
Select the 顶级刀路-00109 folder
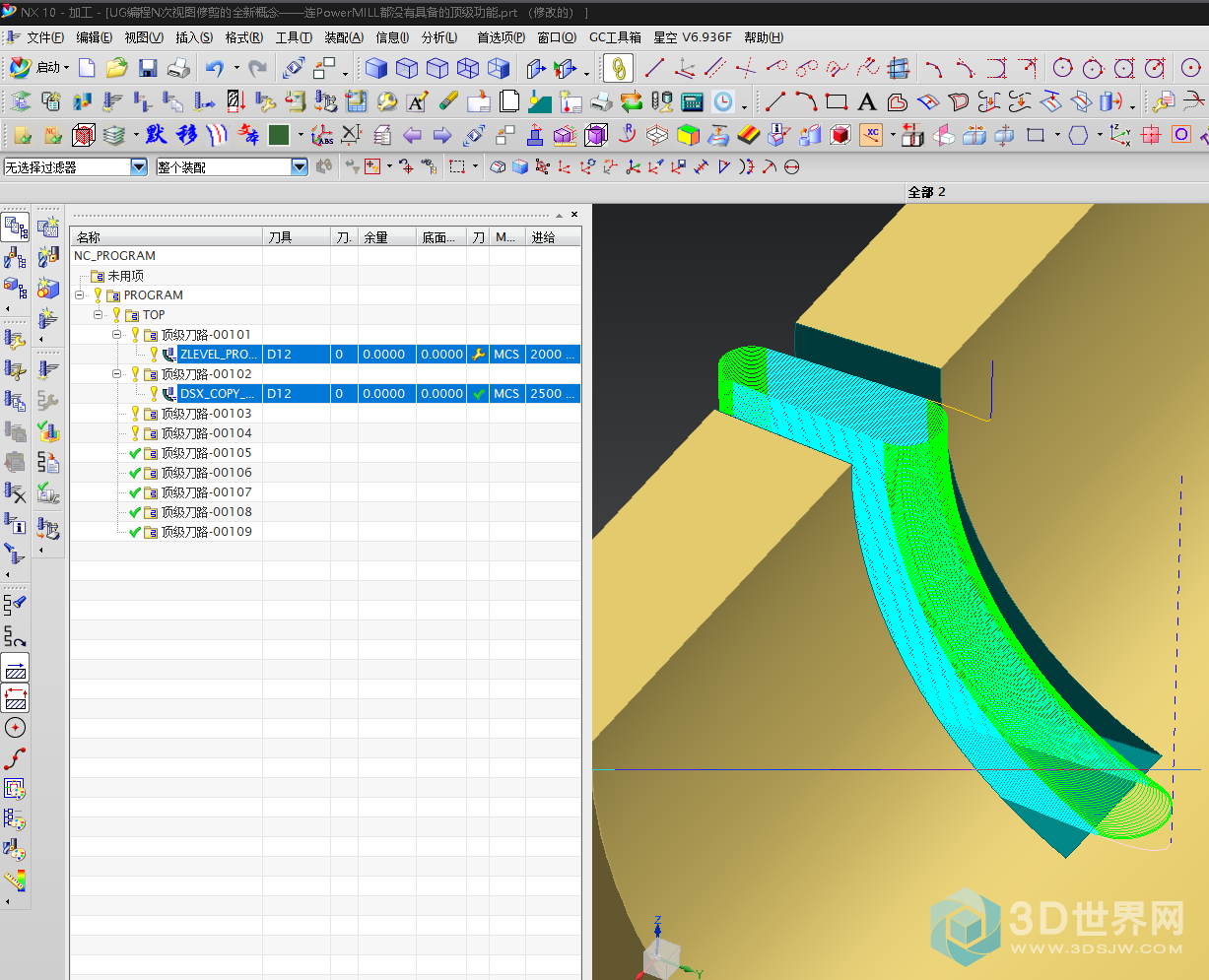[206, 532]
